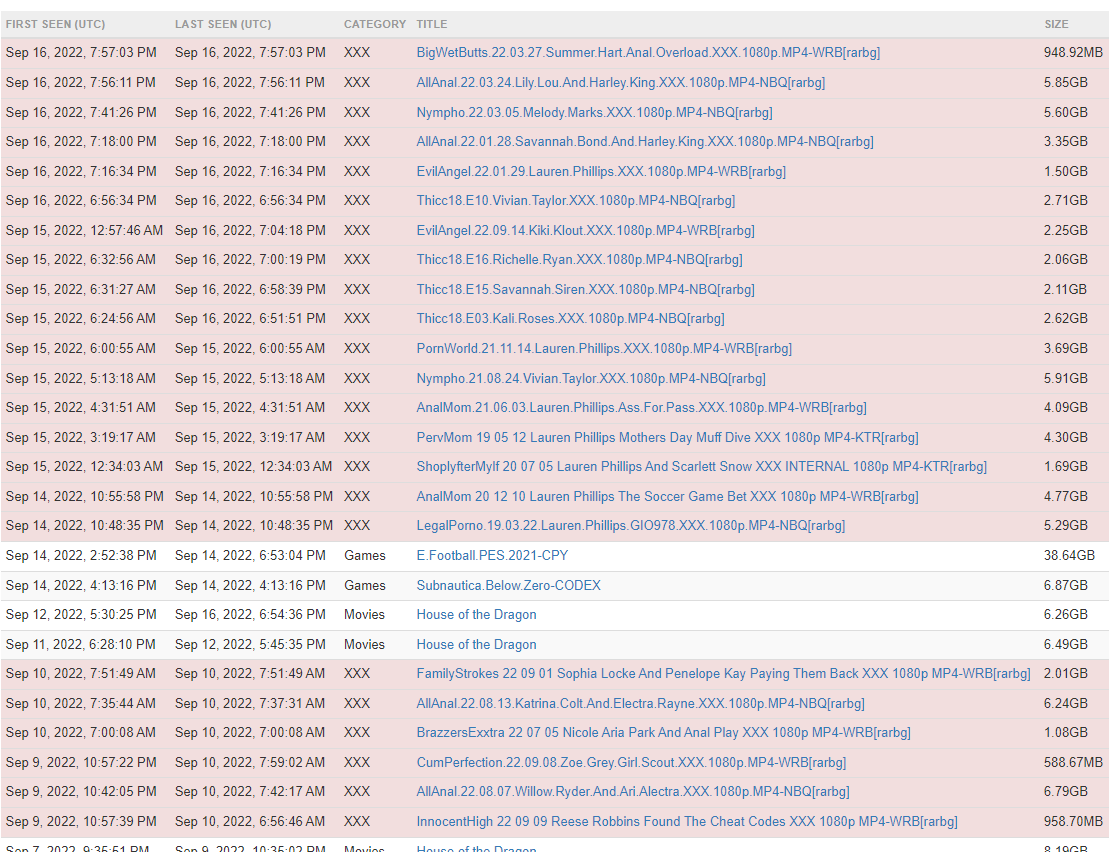Screen dimensions: 1118x852
Task: Open the title link in the 3.69GB row
Action: (604, 349)
